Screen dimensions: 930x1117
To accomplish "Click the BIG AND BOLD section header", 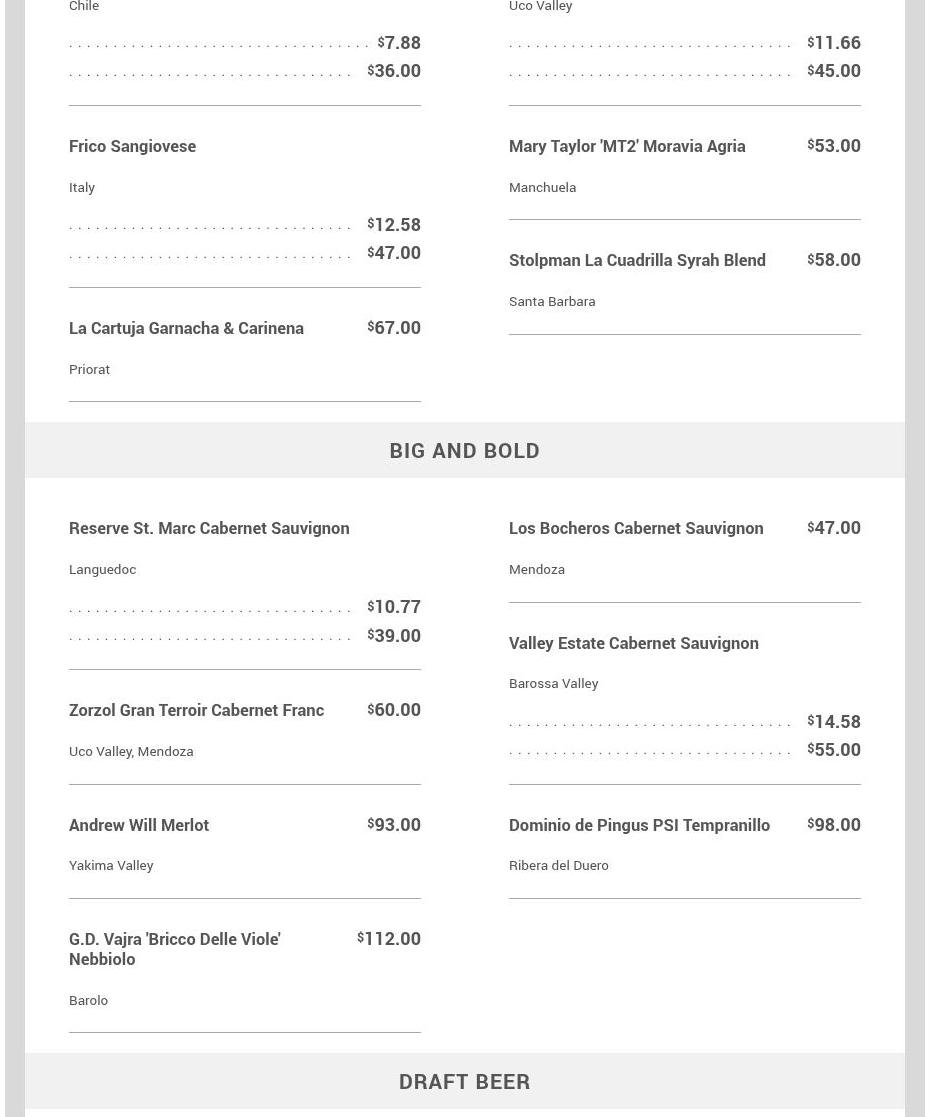I will (465, 450).
